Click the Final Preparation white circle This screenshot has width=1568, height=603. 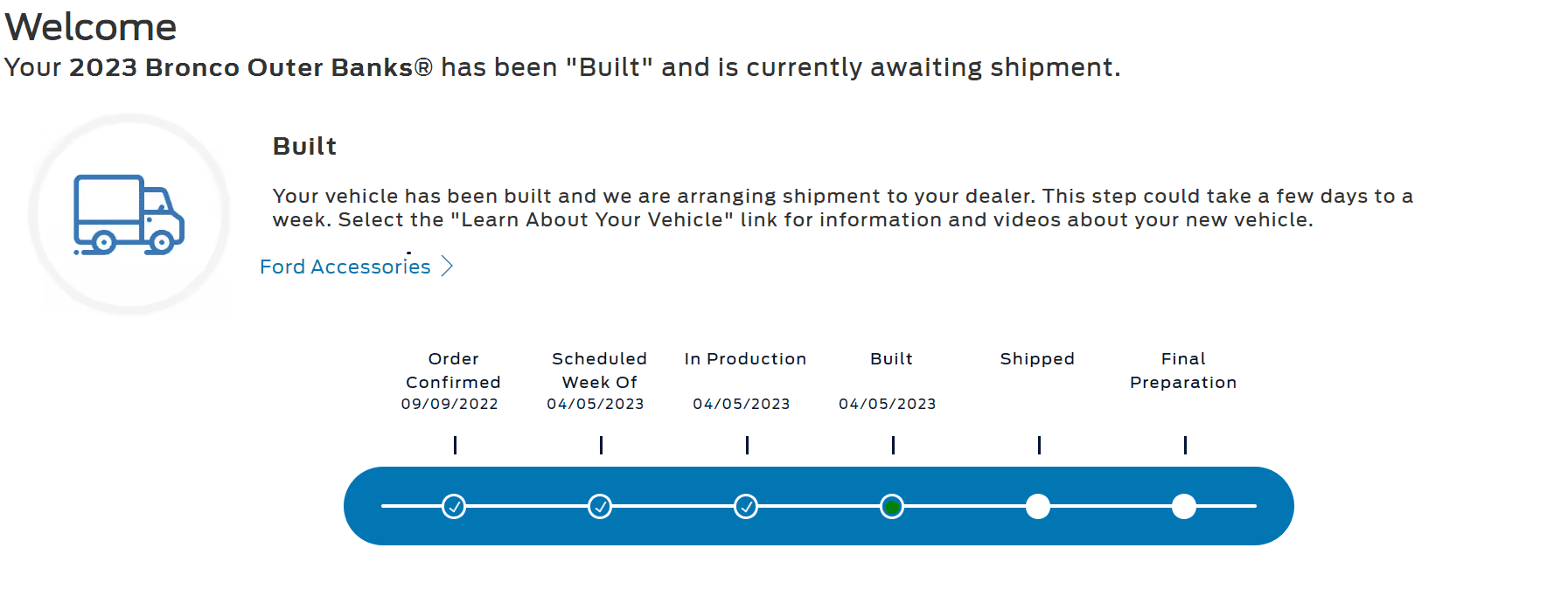pyautogui.click(x=1184, y=506)
